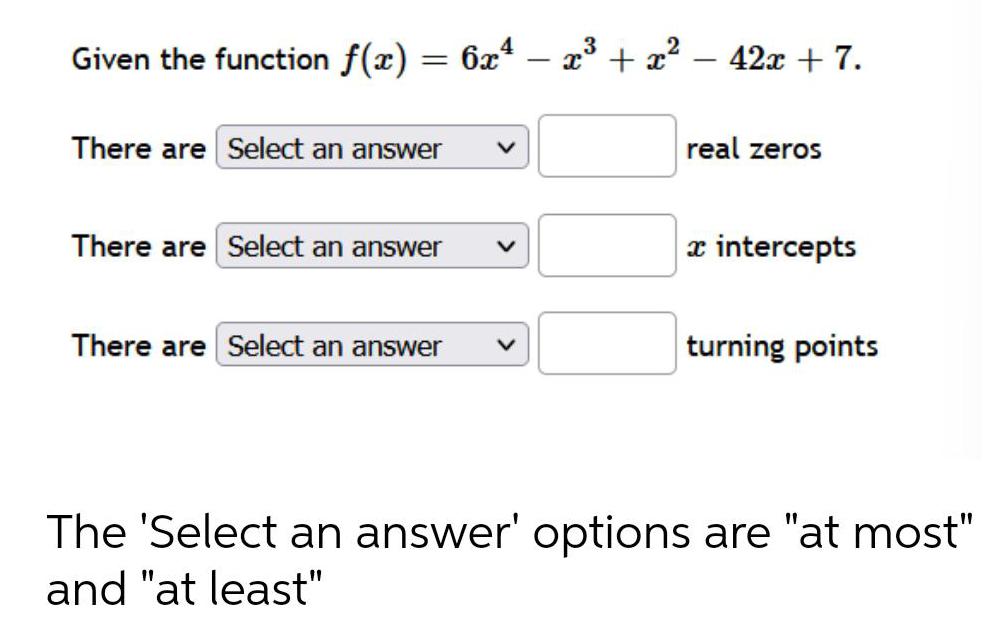Open the x intercepts Select an answer dropdown
The width and height of the screenshot is (1008, 632).
pos(370,246)
